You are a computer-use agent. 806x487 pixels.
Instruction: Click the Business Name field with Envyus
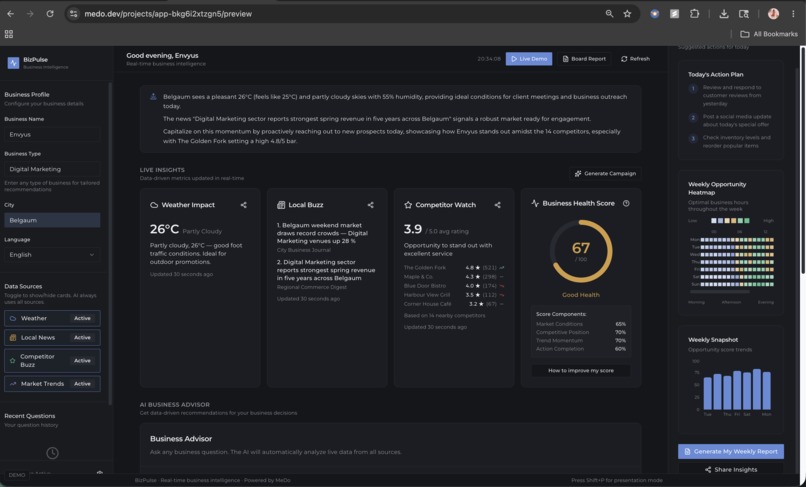pos(52,134)
